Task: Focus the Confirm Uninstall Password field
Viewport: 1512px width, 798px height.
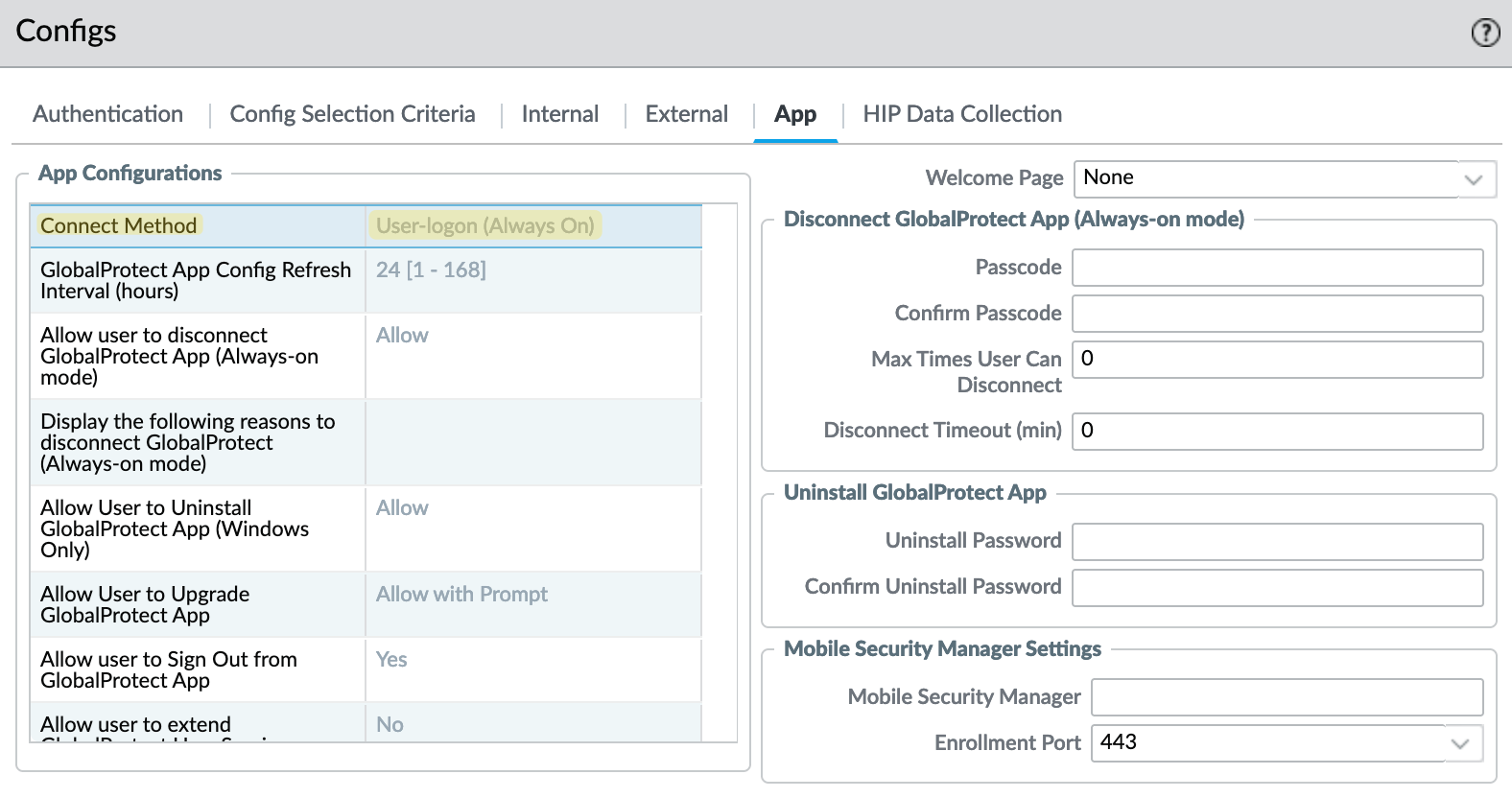Action: (1278, 588)
